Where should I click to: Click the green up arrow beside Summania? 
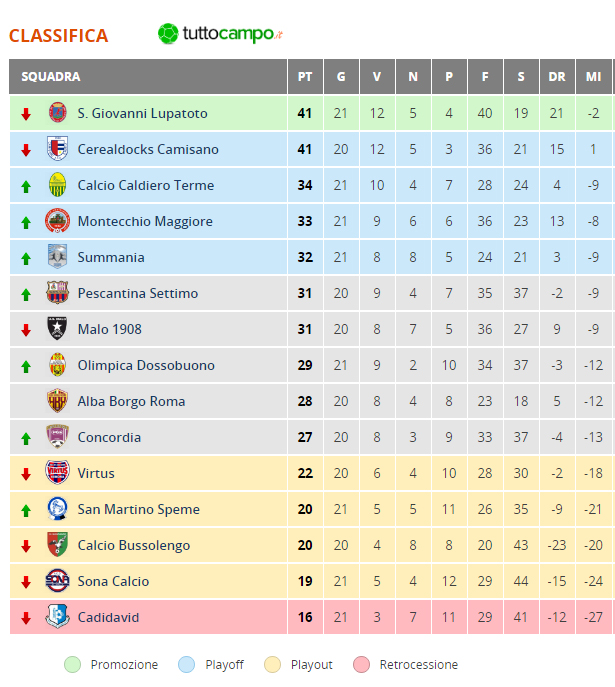(x=26, y=259)
